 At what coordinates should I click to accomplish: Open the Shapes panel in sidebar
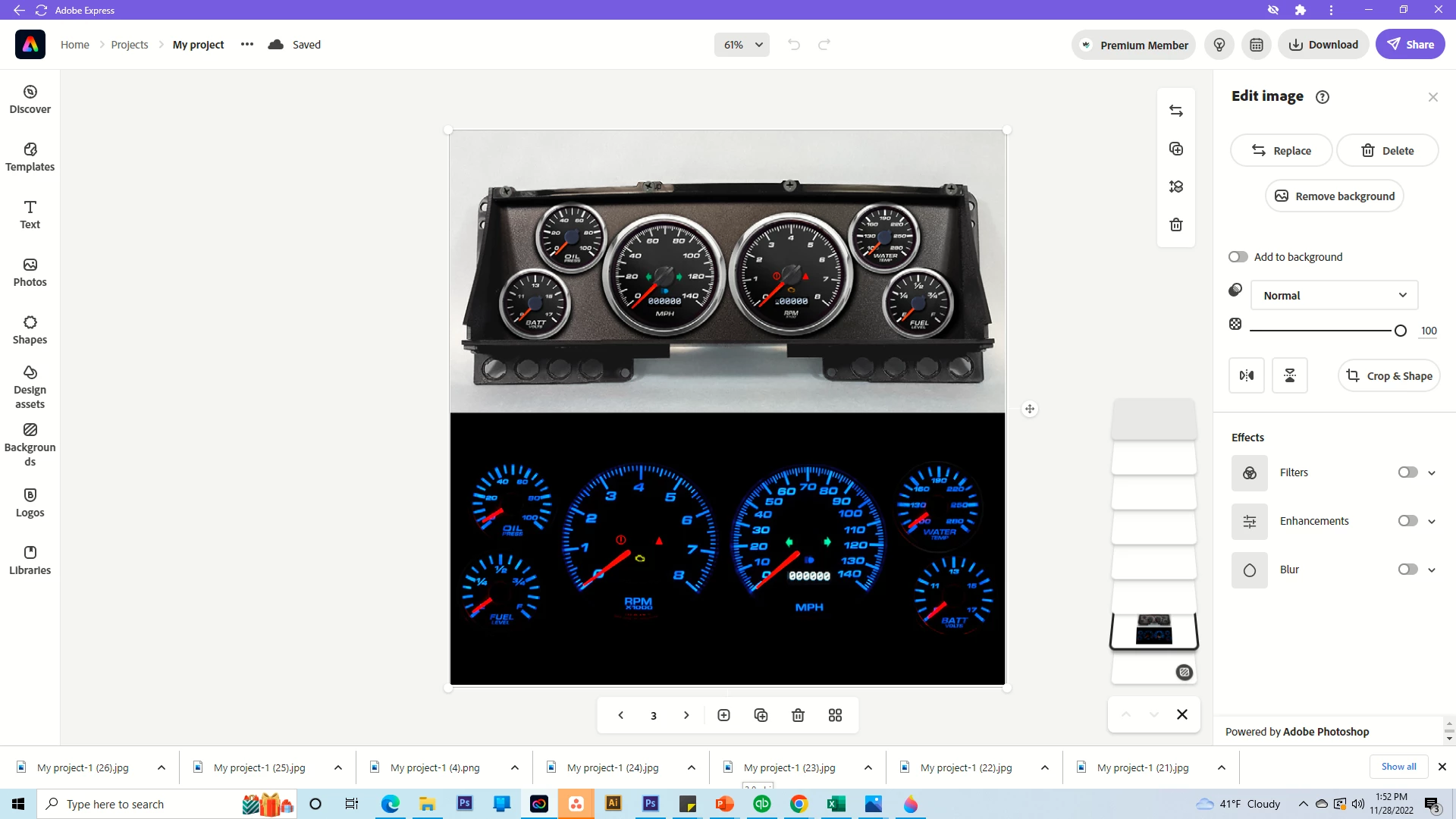coord(30,330)
